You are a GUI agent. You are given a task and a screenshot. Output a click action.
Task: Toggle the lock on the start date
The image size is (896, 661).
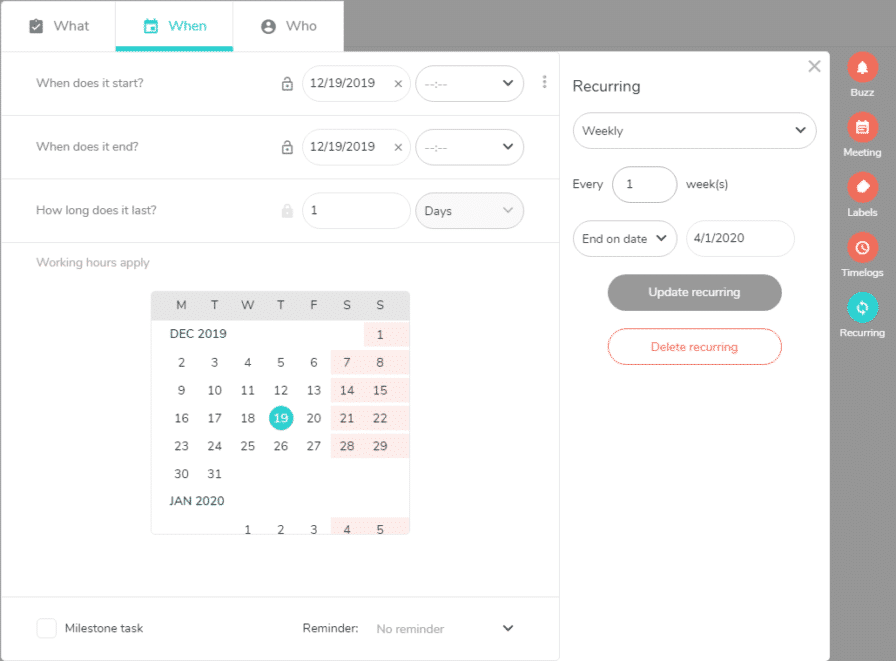pos(286,84)
